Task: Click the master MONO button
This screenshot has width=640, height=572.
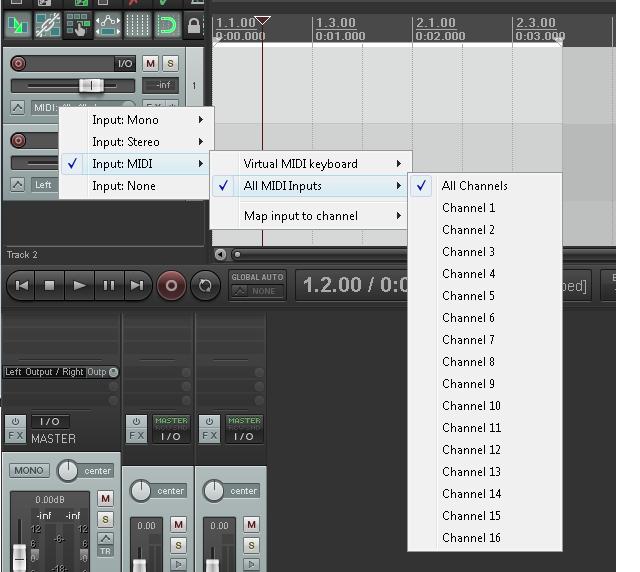Action: (29, 470)
